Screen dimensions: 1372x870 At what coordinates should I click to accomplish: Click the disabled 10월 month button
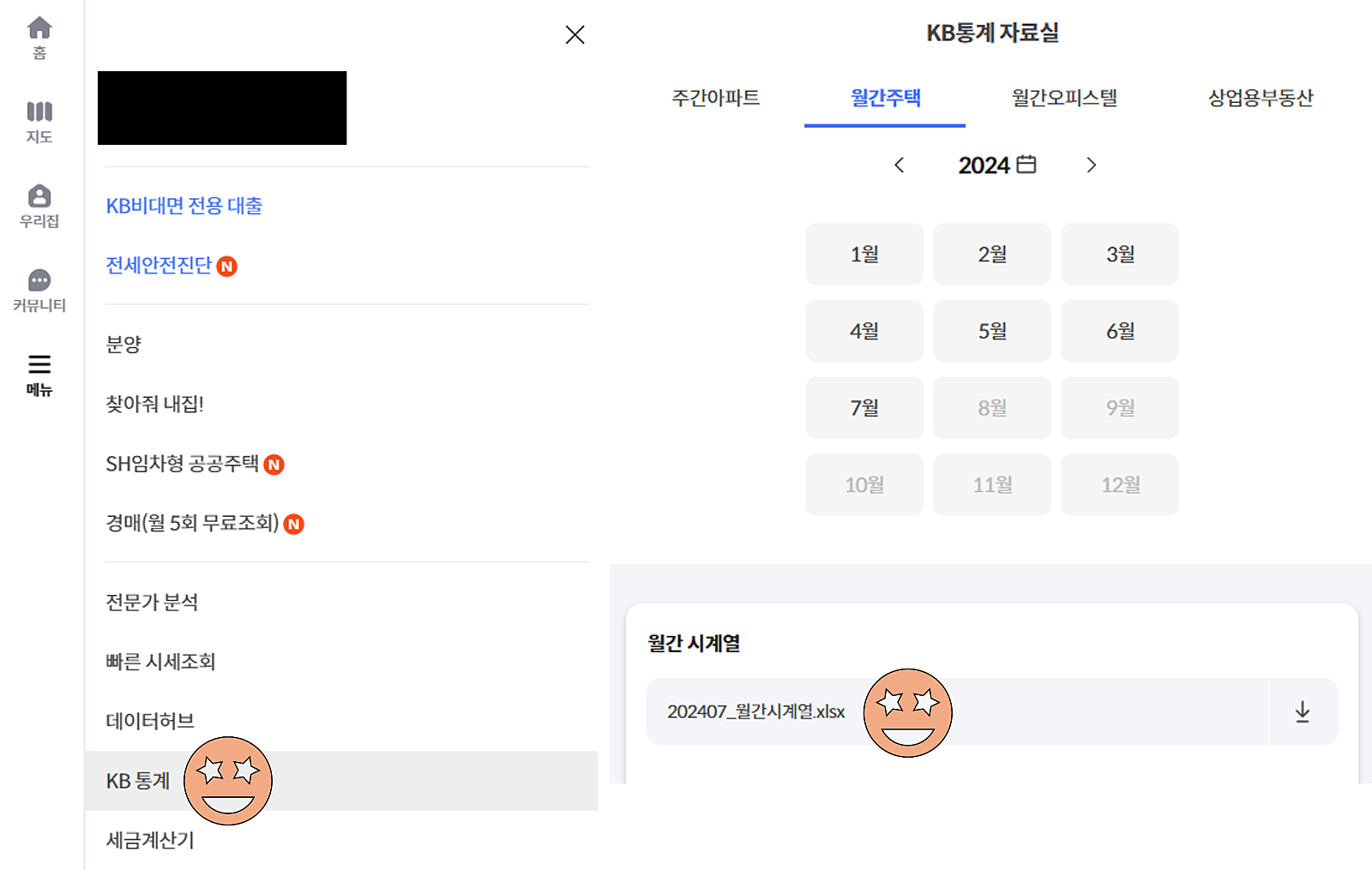tap(864, 484)
